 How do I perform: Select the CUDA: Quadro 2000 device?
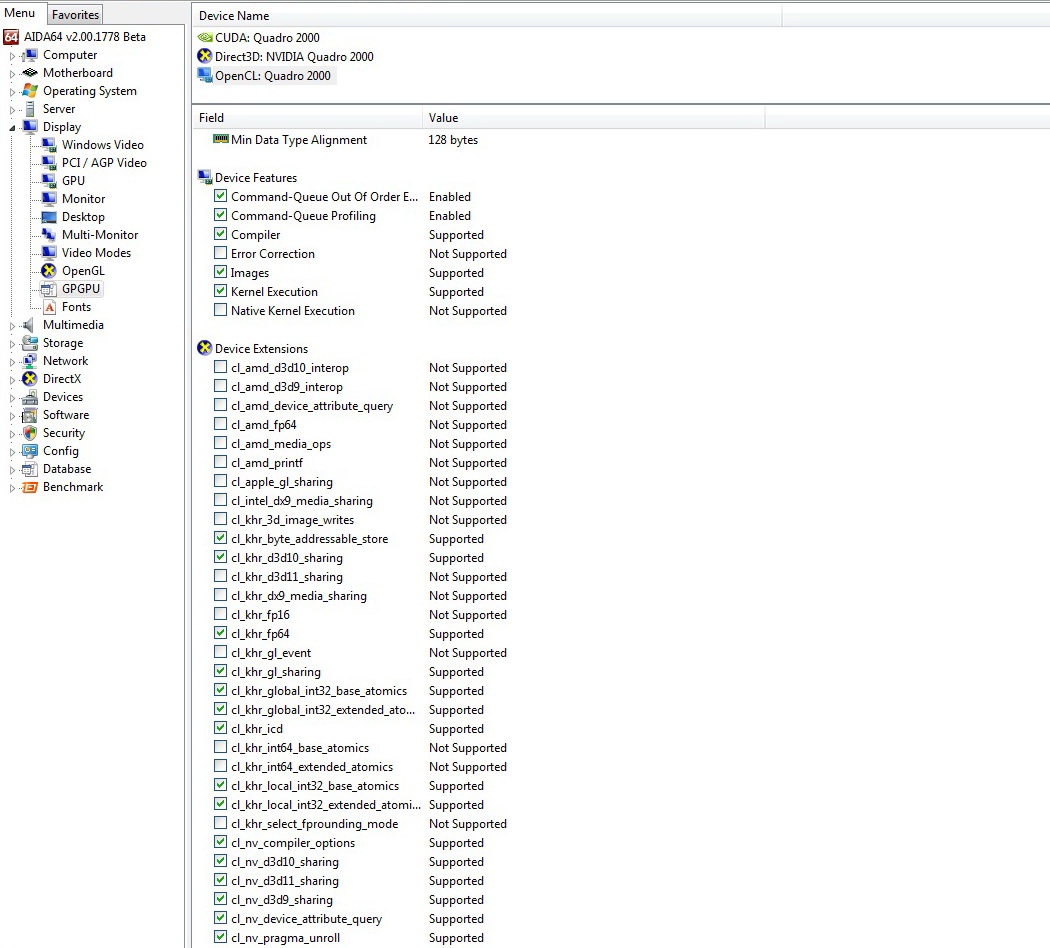[x=267, y=37]
